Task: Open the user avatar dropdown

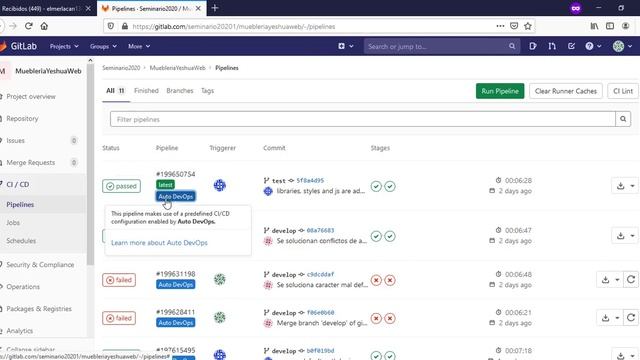Action: pyautogui.click(x=622, y=46)
